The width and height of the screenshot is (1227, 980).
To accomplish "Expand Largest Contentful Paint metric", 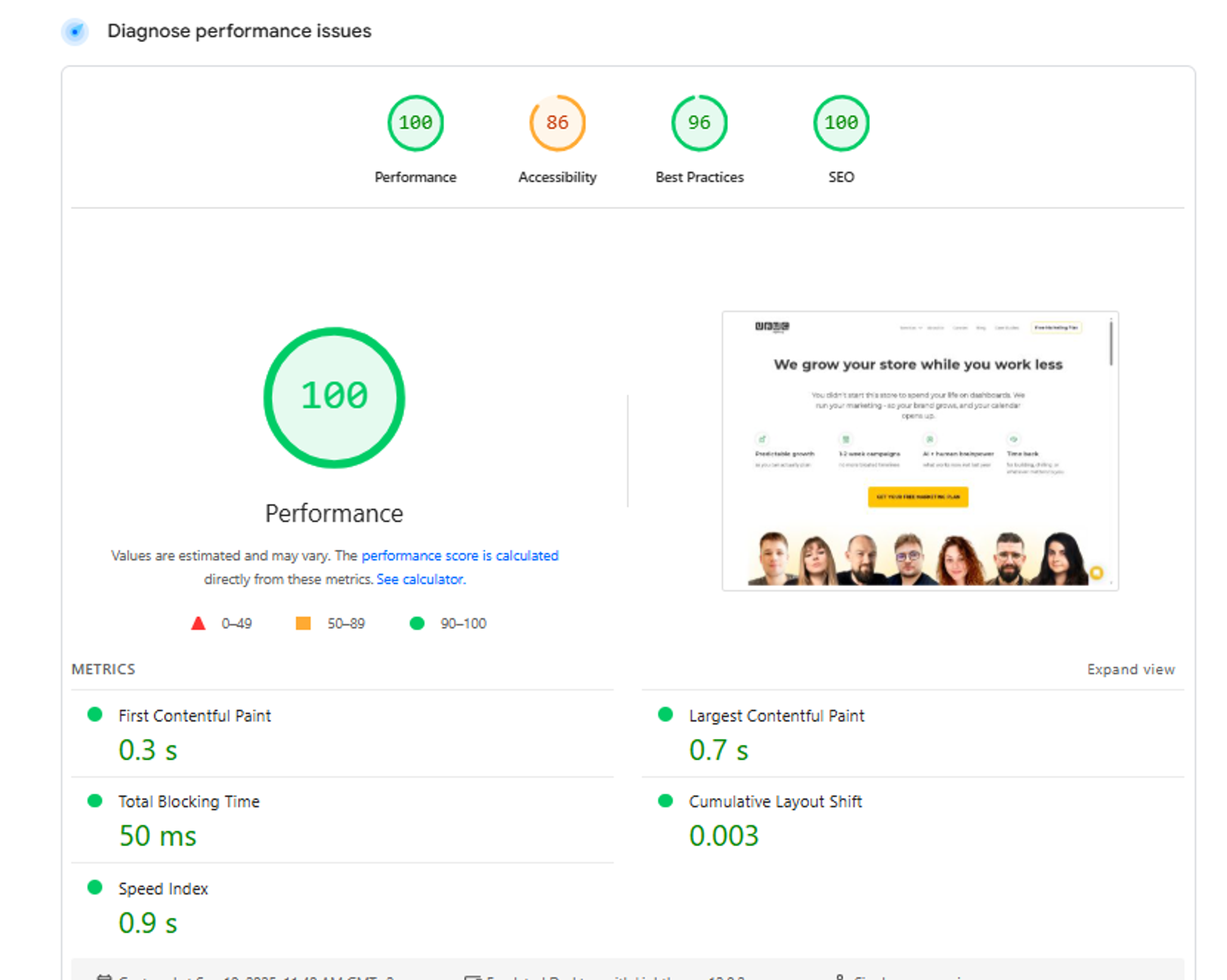I will click(776, 715).
